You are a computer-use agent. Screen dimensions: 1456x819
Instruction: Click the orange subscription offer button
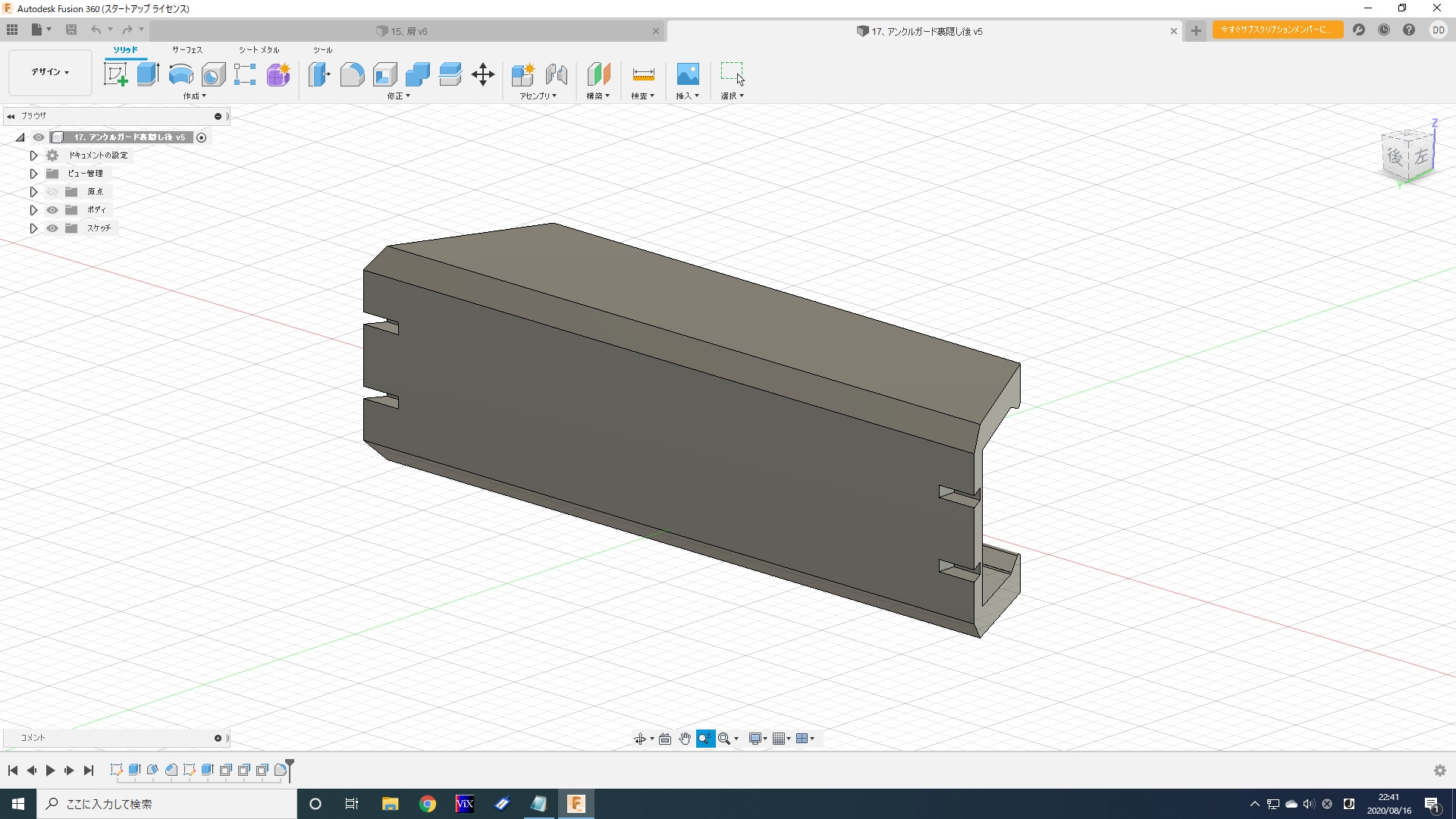[x=1277, y=30]
